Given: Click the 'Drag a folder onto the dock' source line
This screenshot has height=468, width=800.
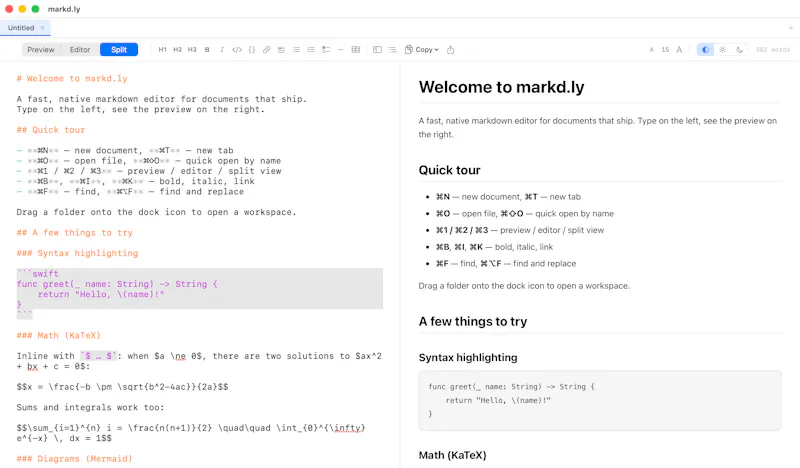Looking at the screenshot, I should [156, 212].
